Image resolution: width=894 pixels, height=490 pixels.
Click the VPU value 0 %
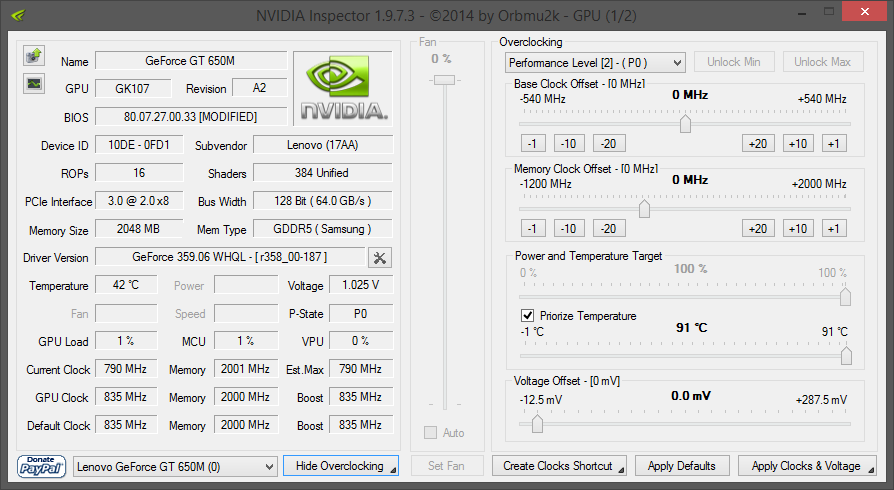point(361,341)
